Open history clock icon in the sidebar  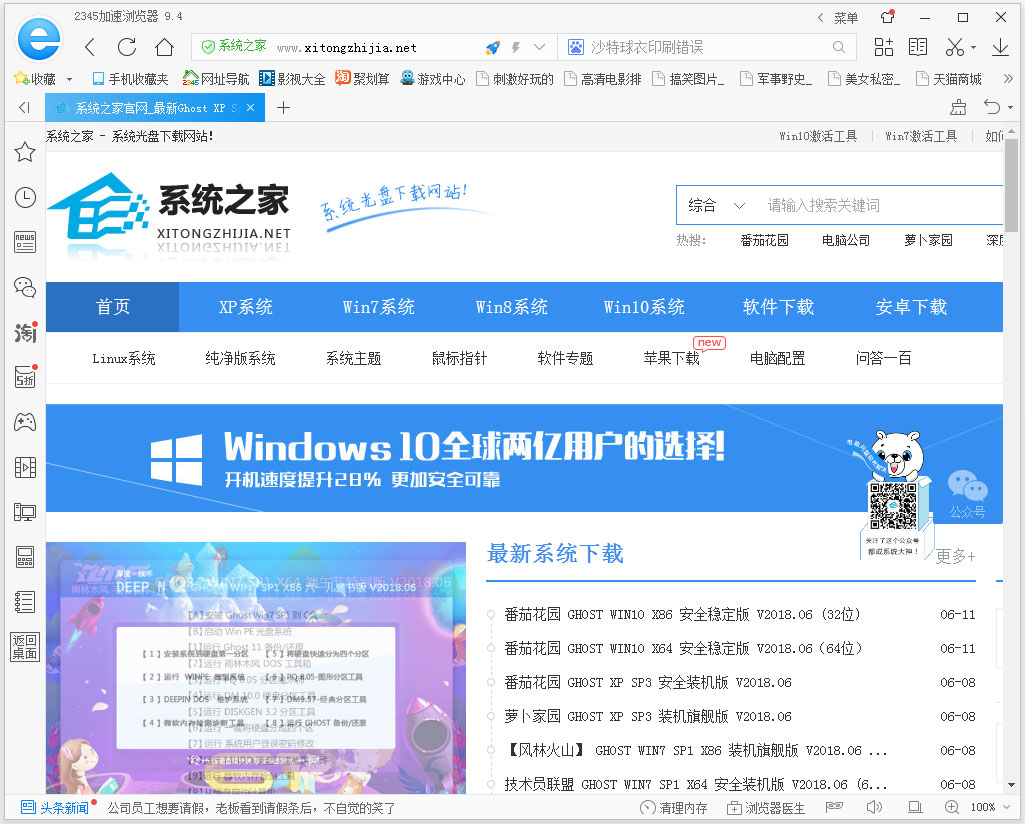pyautogui.click(x=25, y=197)
